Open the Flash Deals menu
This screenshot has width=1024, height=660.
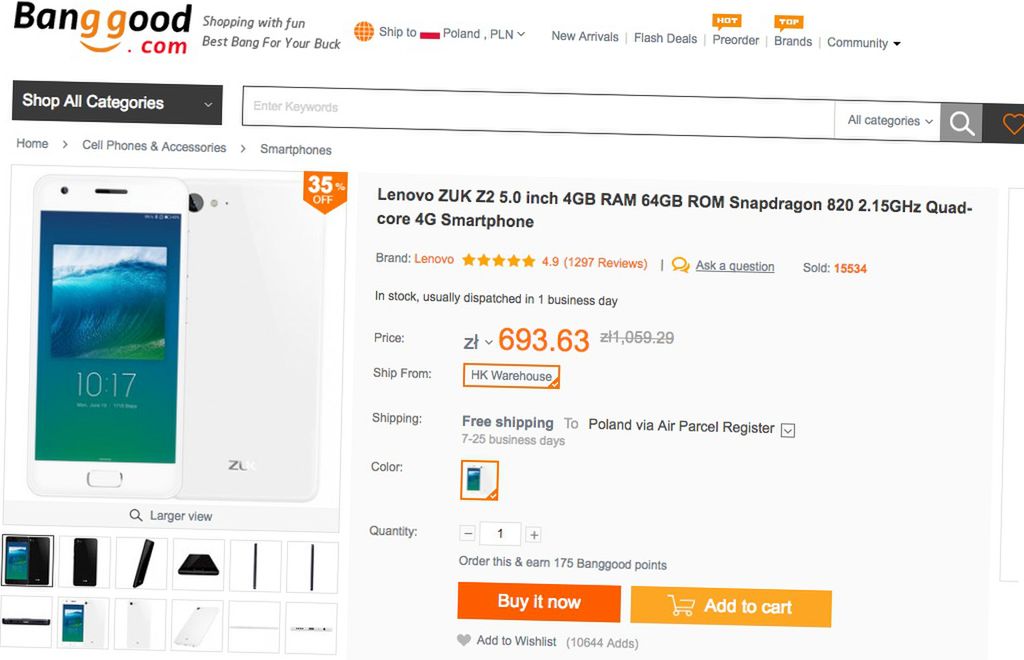click(x=664, y=38)
